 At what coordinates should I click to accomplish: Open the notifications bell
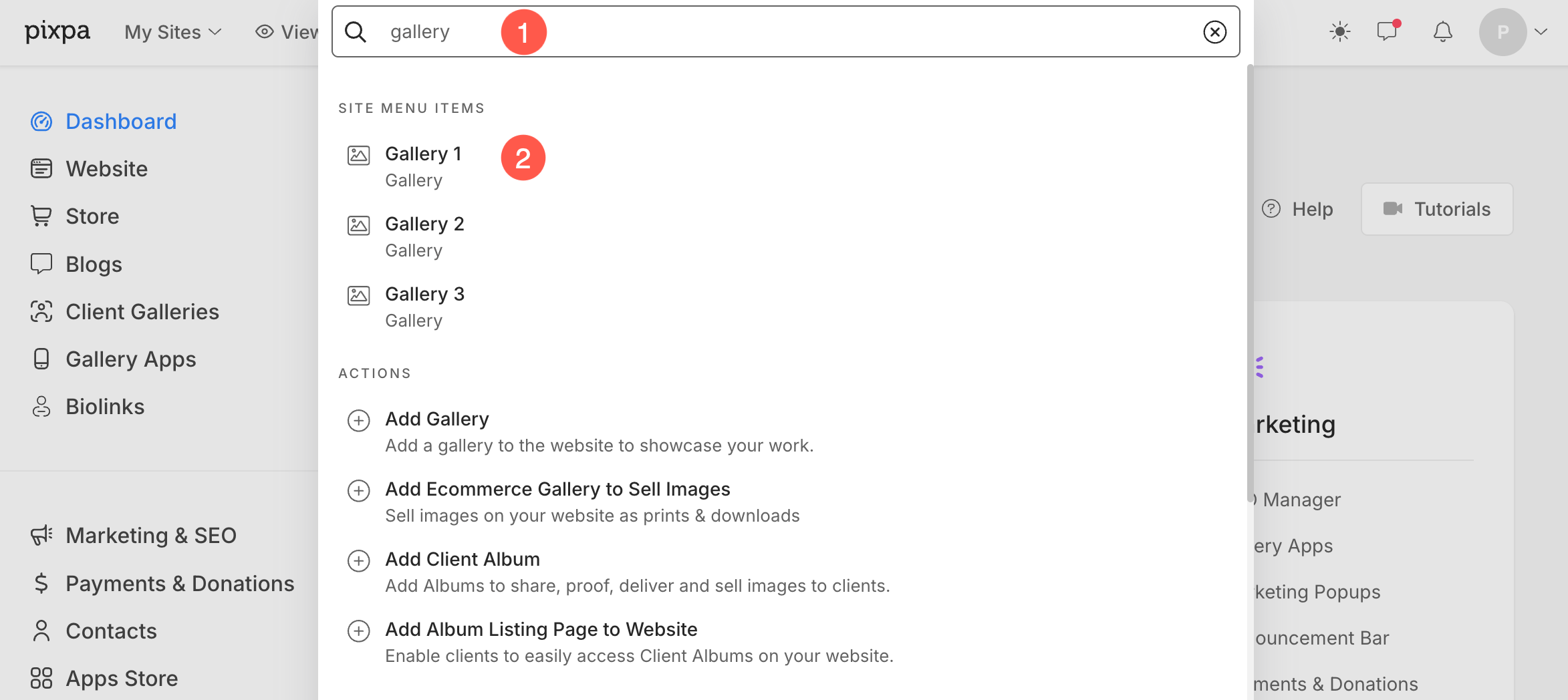[1442, 32]
